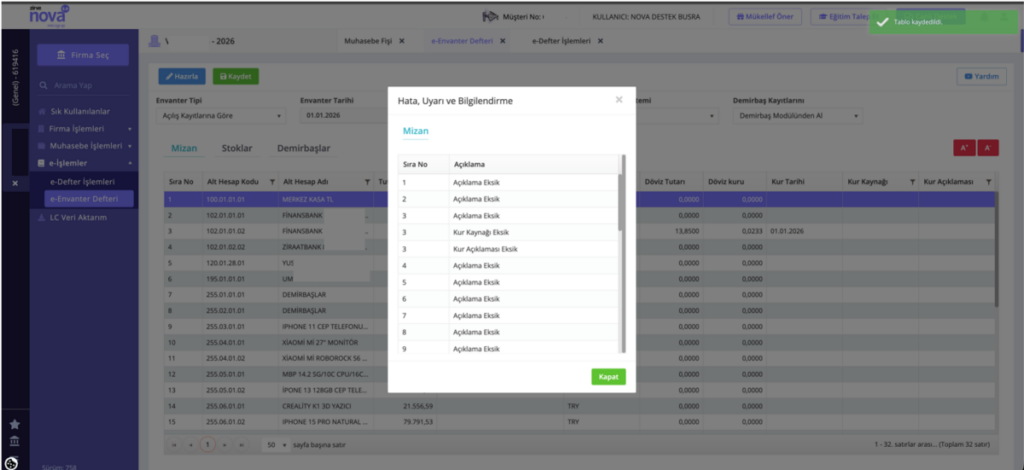Viewport: 1024px width, 470px height.
Task: Switch to the Demirbaşlar tab
Action: pos(304,148)
